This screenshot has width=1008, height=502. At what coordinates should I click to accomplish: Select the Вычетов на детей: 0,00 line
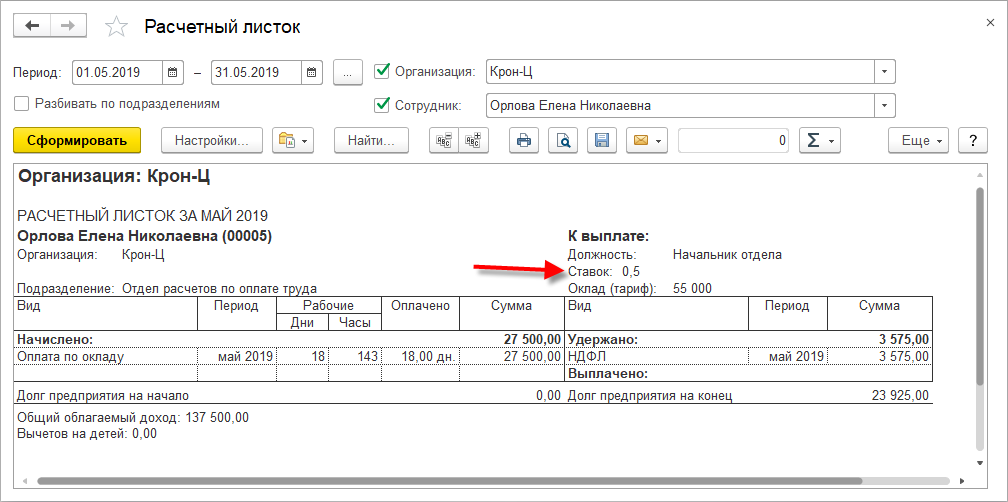coord(87,434)
